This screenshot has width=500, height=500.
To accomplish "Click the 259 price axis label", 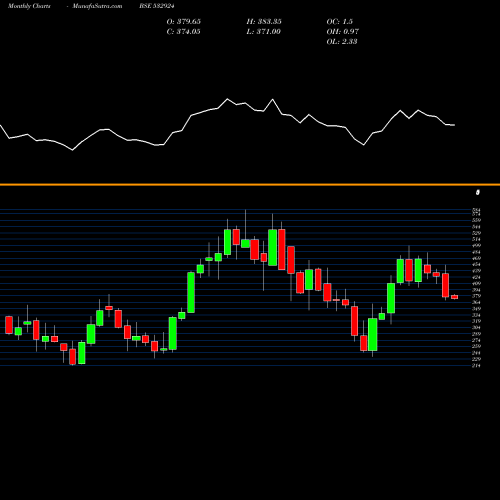I will point(476,347).
